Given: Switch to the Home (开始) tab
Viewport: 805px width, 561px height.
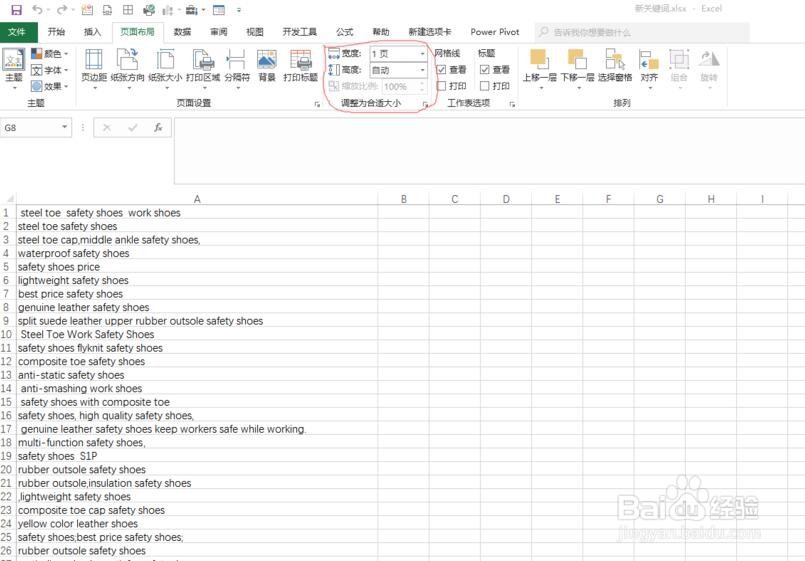Looking at the screenshot, I should pos(56,32).
